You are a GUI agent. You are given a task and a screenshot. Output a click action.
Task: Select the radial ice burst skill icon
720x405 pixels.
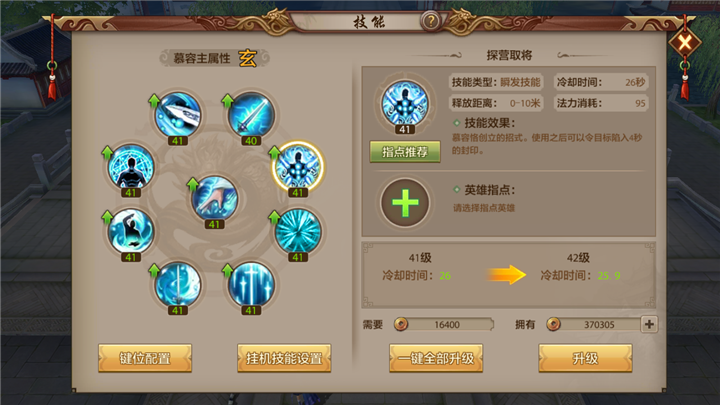coord(298,231)
